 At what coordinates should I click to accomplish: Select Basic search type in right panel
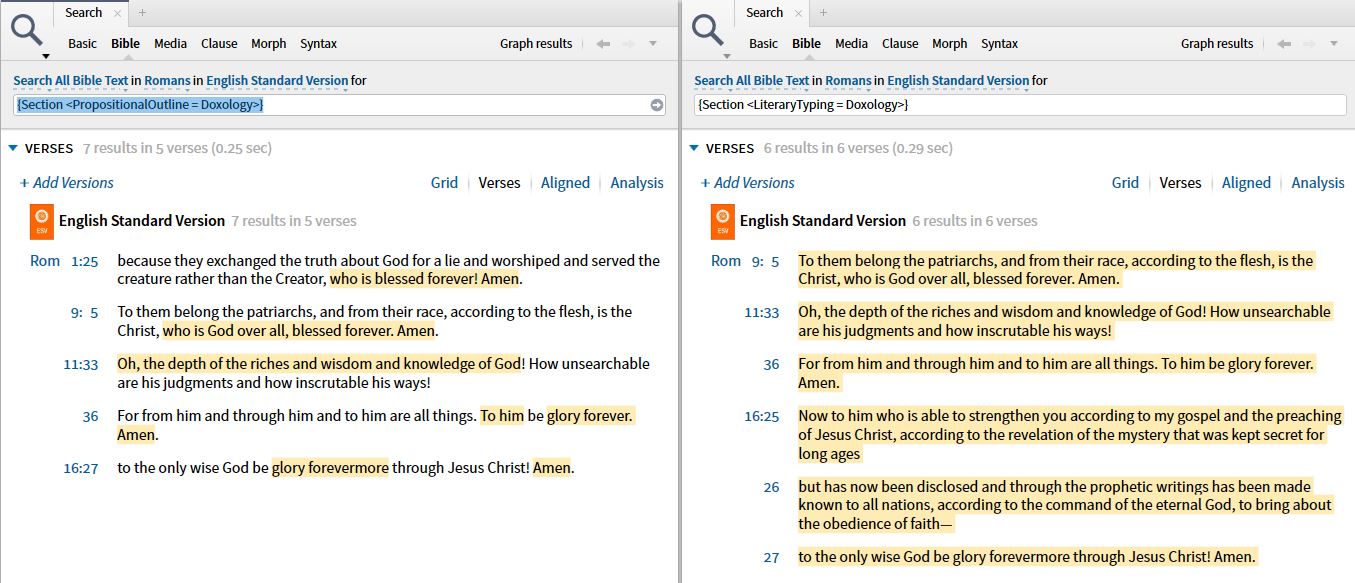click(763, 44)
